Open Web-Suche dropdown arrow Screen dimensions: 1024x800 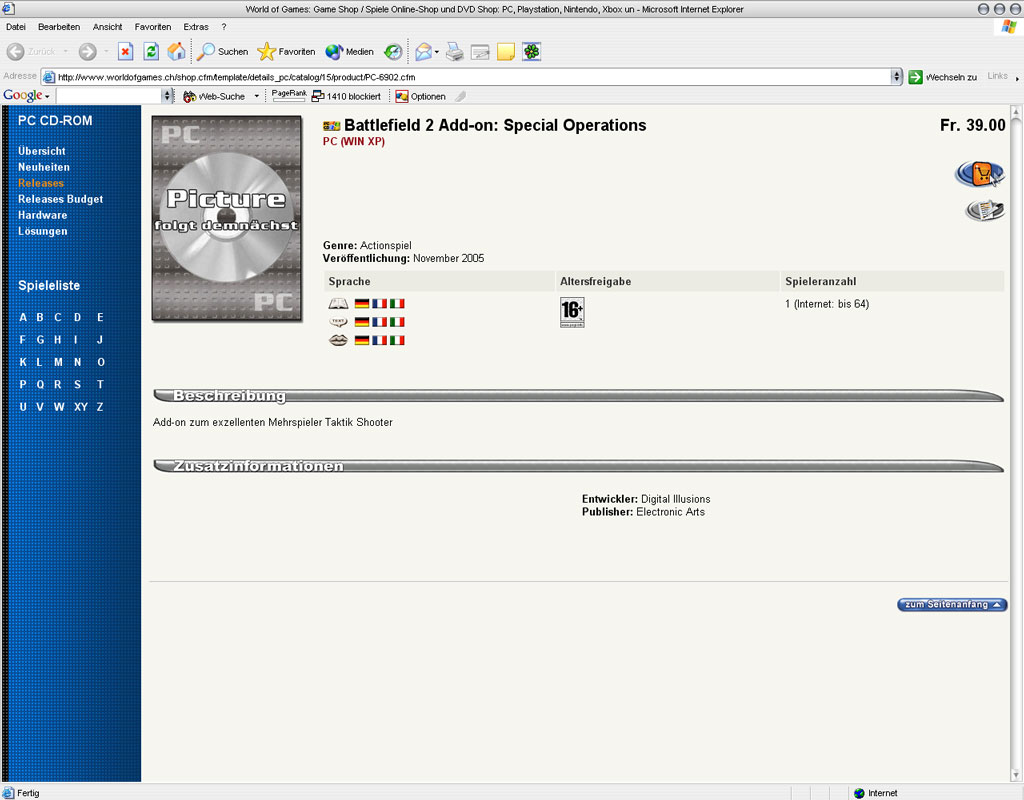pyautogui.click(x=257, y=96)
